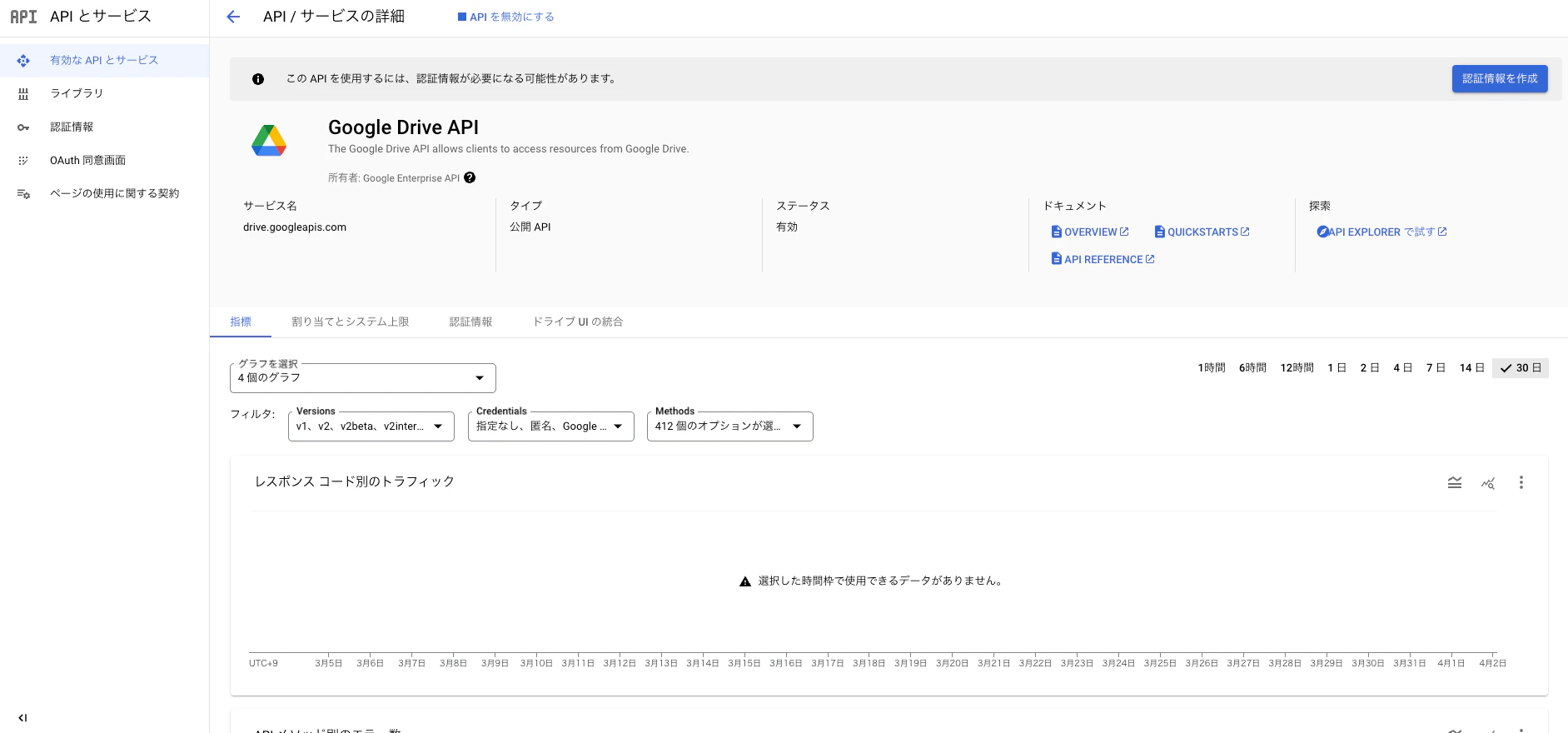The height and width of the screenshot is (733, 1568).
Task: Open the three-dot chart options menu
Action: [x=1521, y=482]
